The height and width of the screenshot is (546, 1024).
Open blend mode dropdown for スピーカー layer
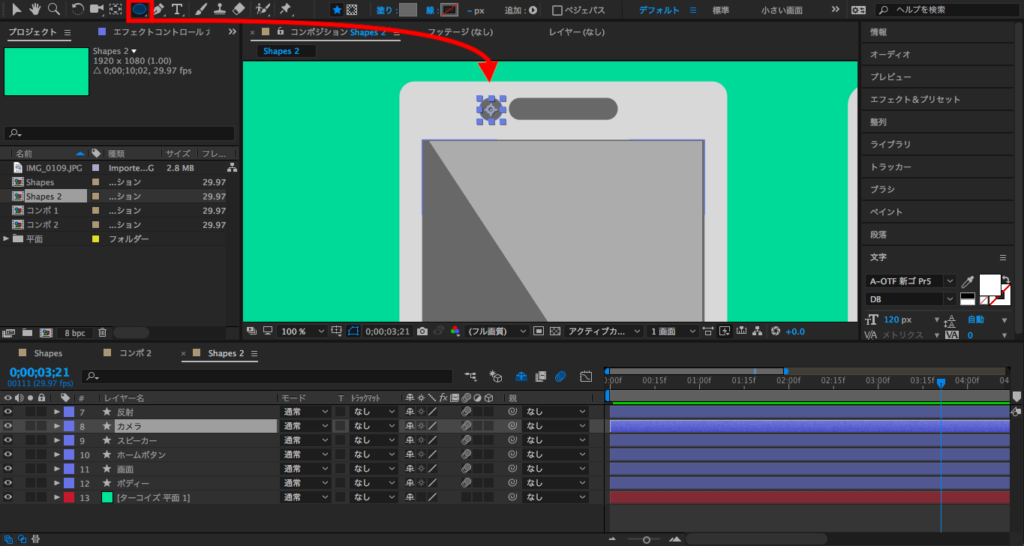click(305, 440)
